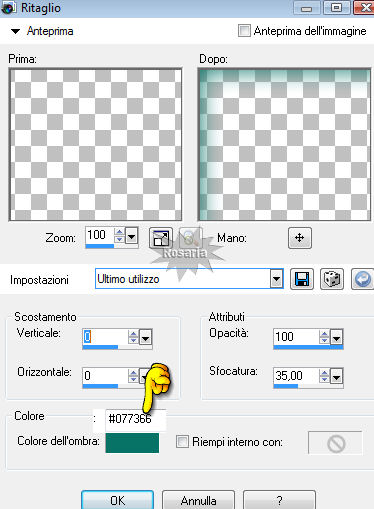Click the Ritaglio title bar app icon
The image size is (374, 509).
point(8,7)
